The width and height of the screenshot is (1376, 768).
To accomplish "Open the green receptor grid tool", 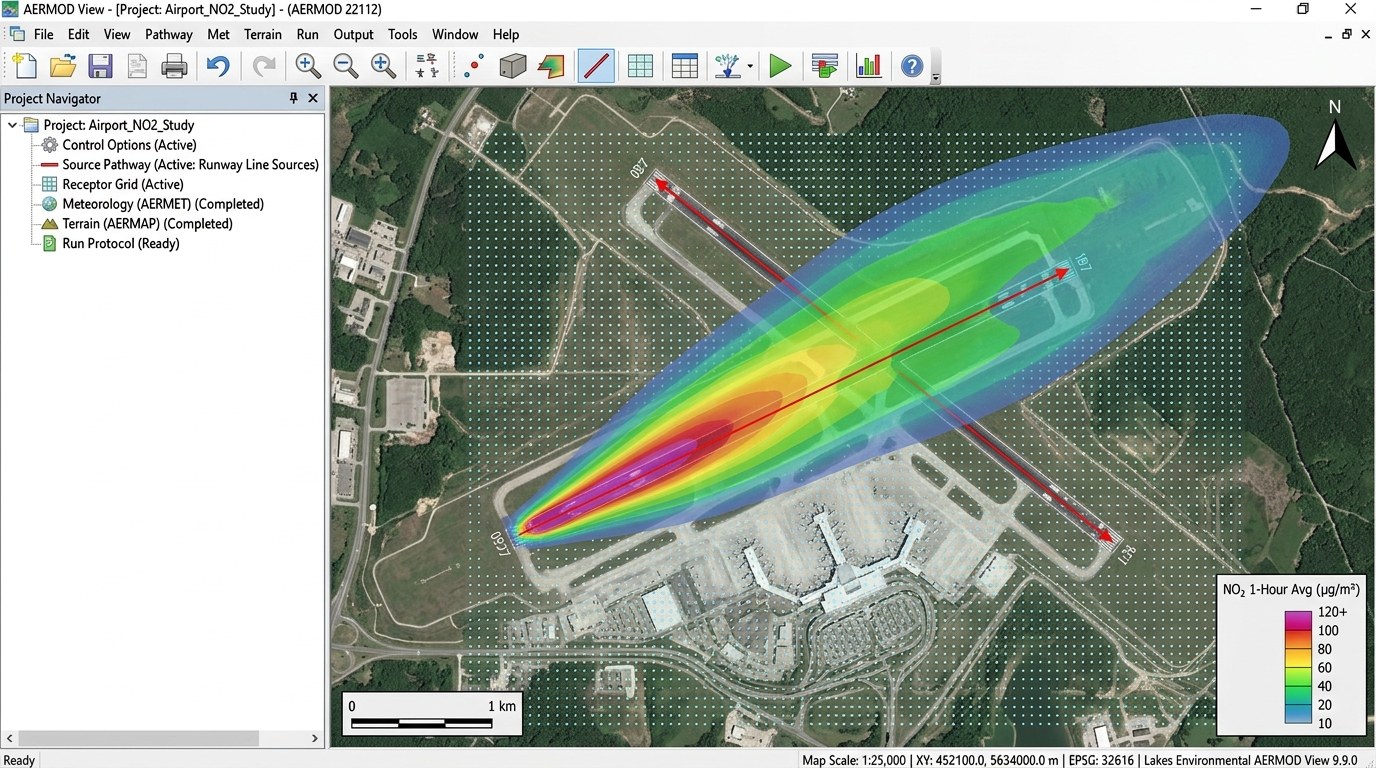I will pos(640,66).
